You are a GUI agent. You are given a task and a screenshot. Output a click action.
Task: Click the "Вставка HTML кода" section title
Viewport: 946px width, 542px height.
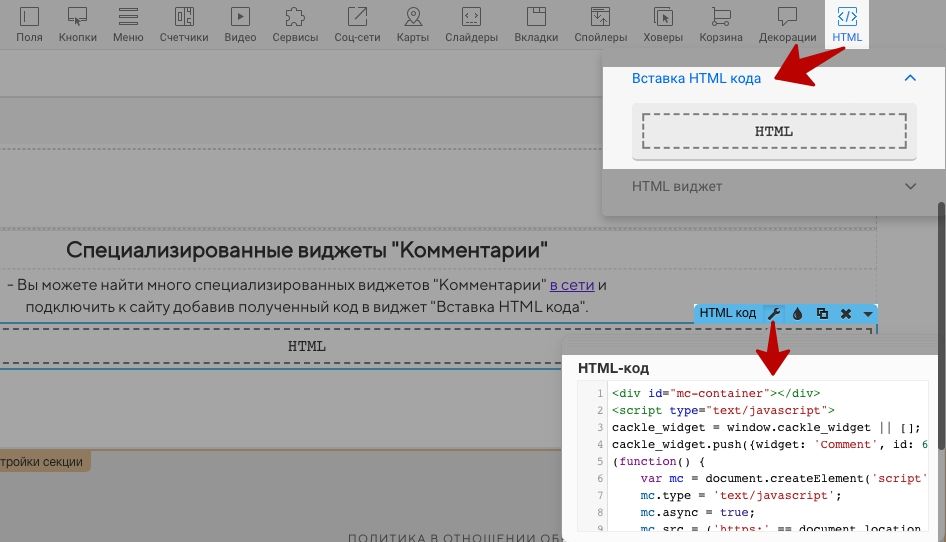(x=696, y=78)
